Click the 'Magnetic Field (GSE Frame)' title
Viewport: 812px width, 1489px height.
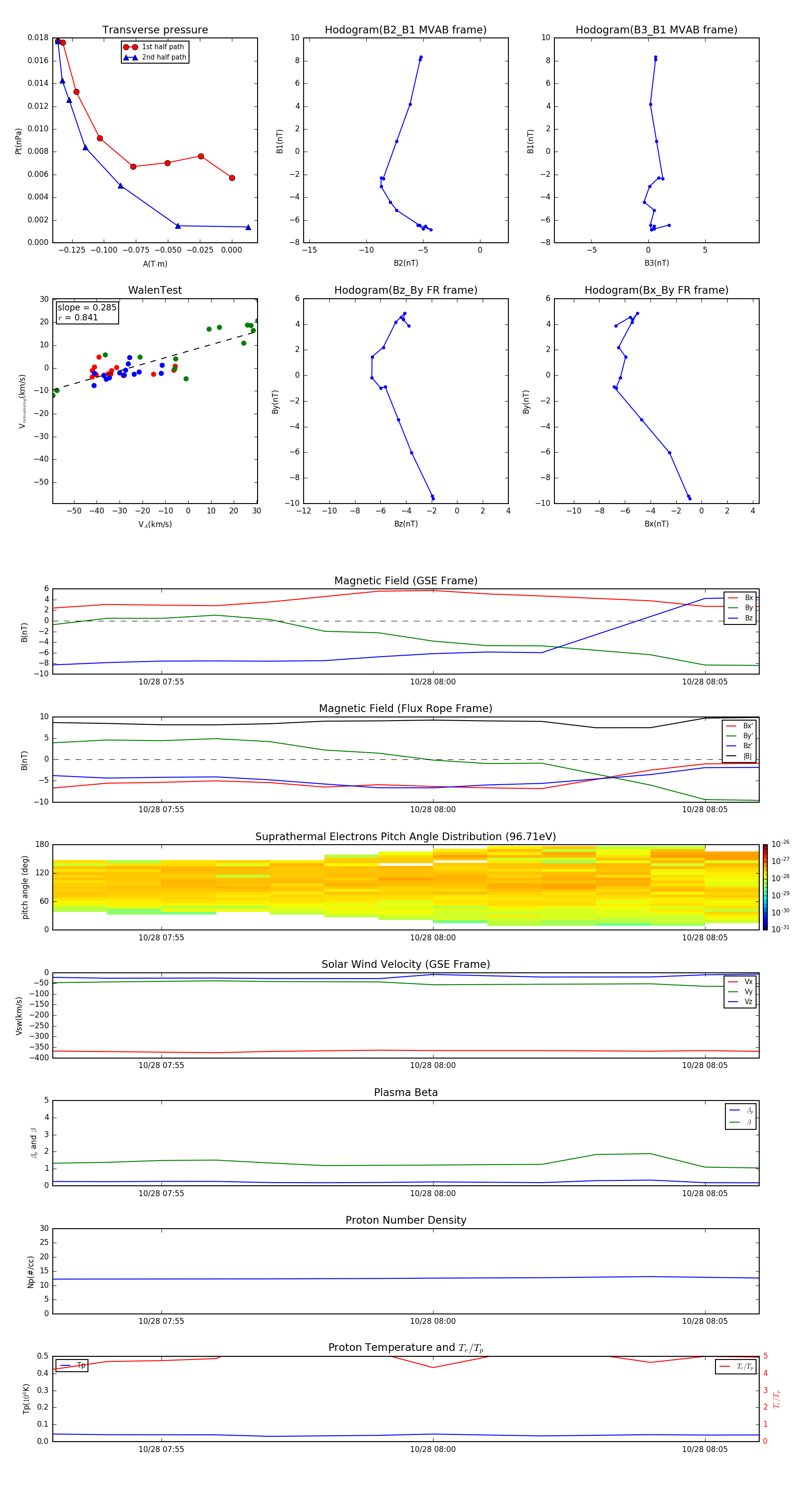[x=406, y=581]
